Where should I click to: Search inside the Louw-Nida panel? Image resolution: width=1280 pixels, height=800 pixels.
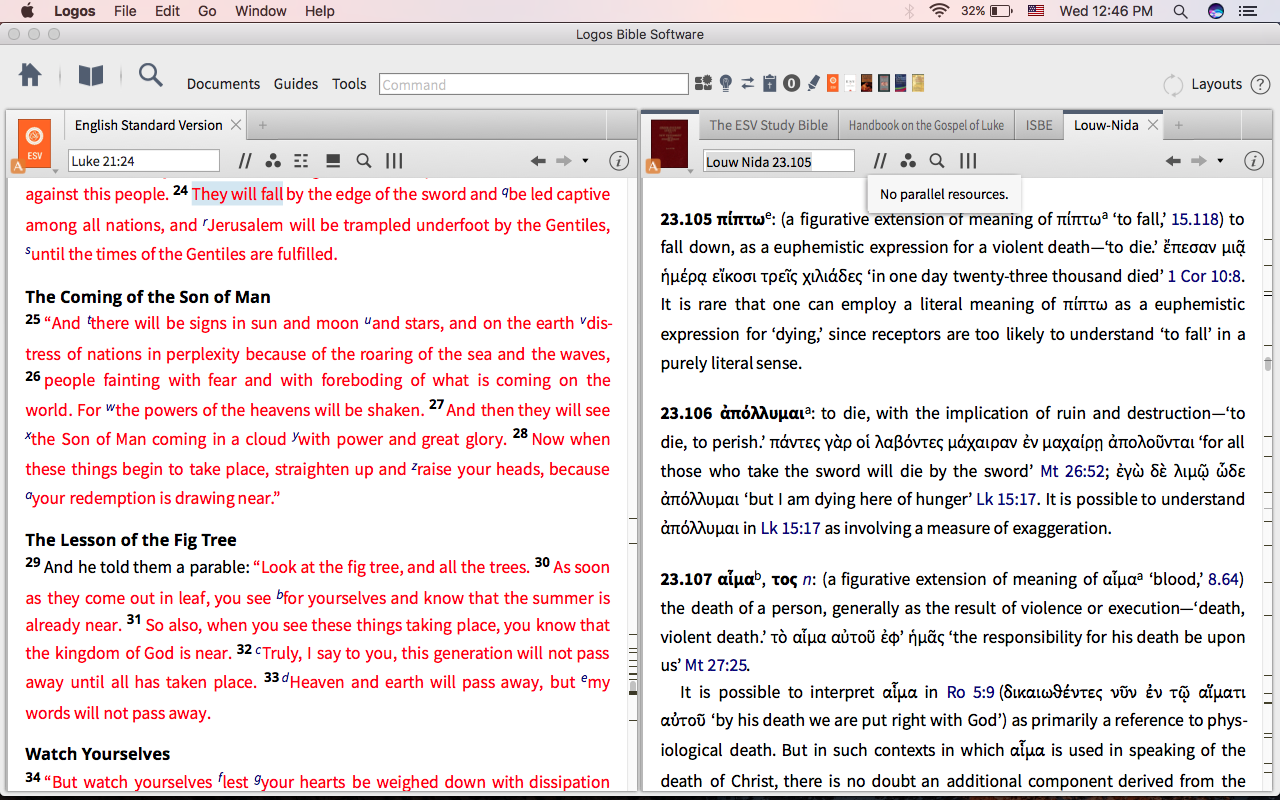(x=937, y=161)
